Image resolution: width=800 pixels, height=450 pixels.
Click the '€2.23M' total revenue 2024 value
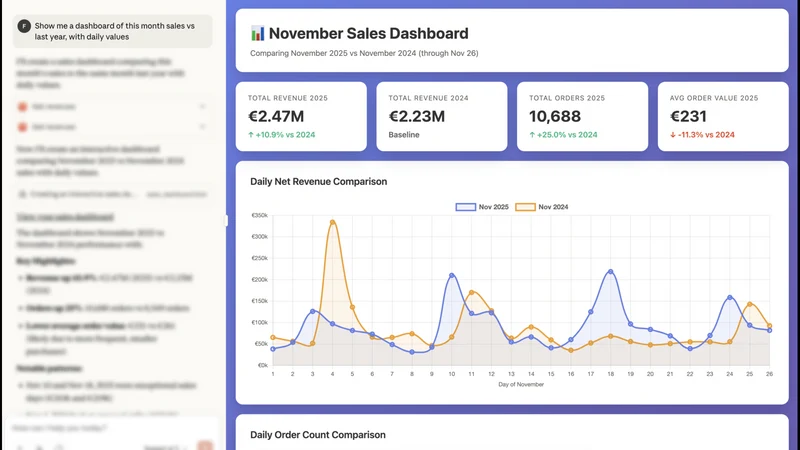[417, 116]
